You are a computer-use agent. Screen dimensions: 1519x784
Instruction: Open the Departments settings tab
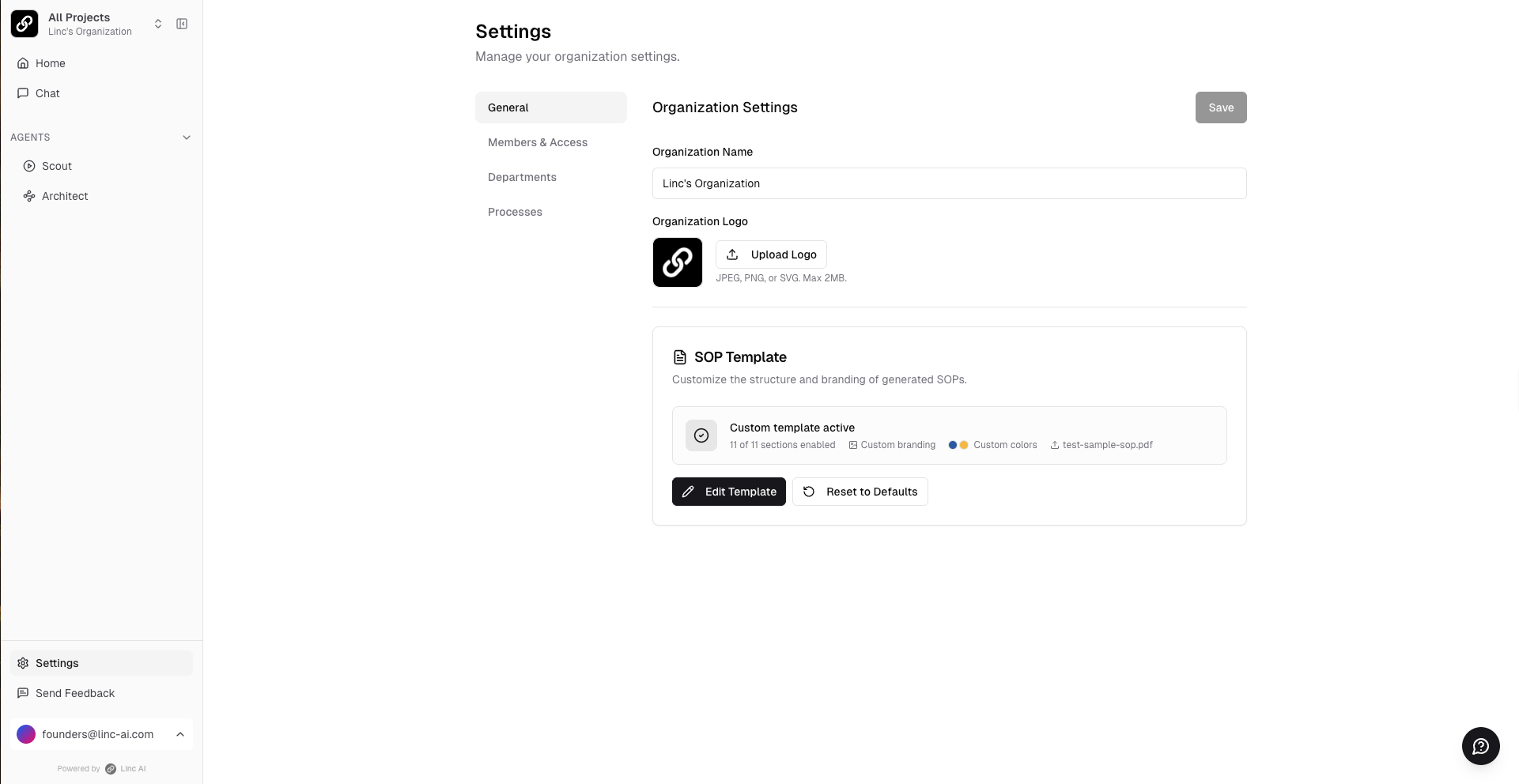pyautogui.click(x=522, y=177)
